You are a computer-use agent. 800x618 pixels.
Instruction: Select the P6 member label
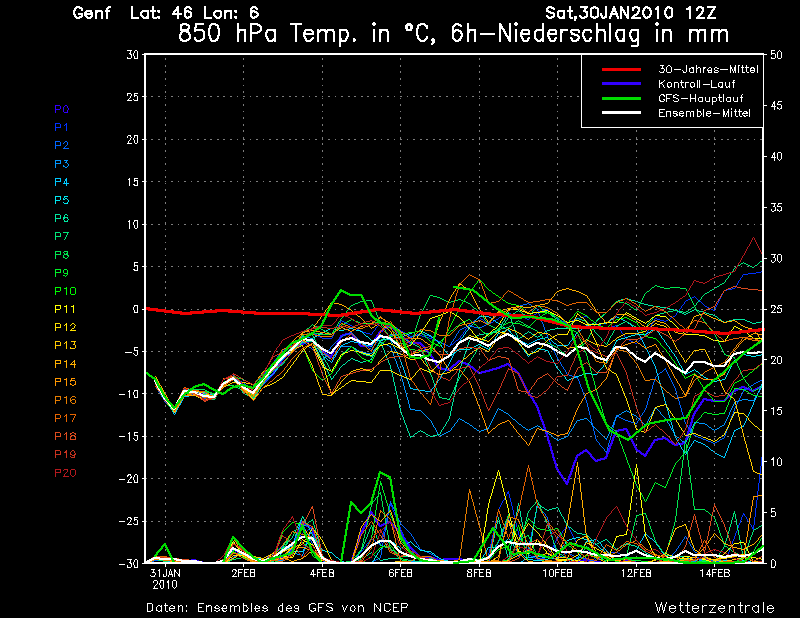(62, 218)
